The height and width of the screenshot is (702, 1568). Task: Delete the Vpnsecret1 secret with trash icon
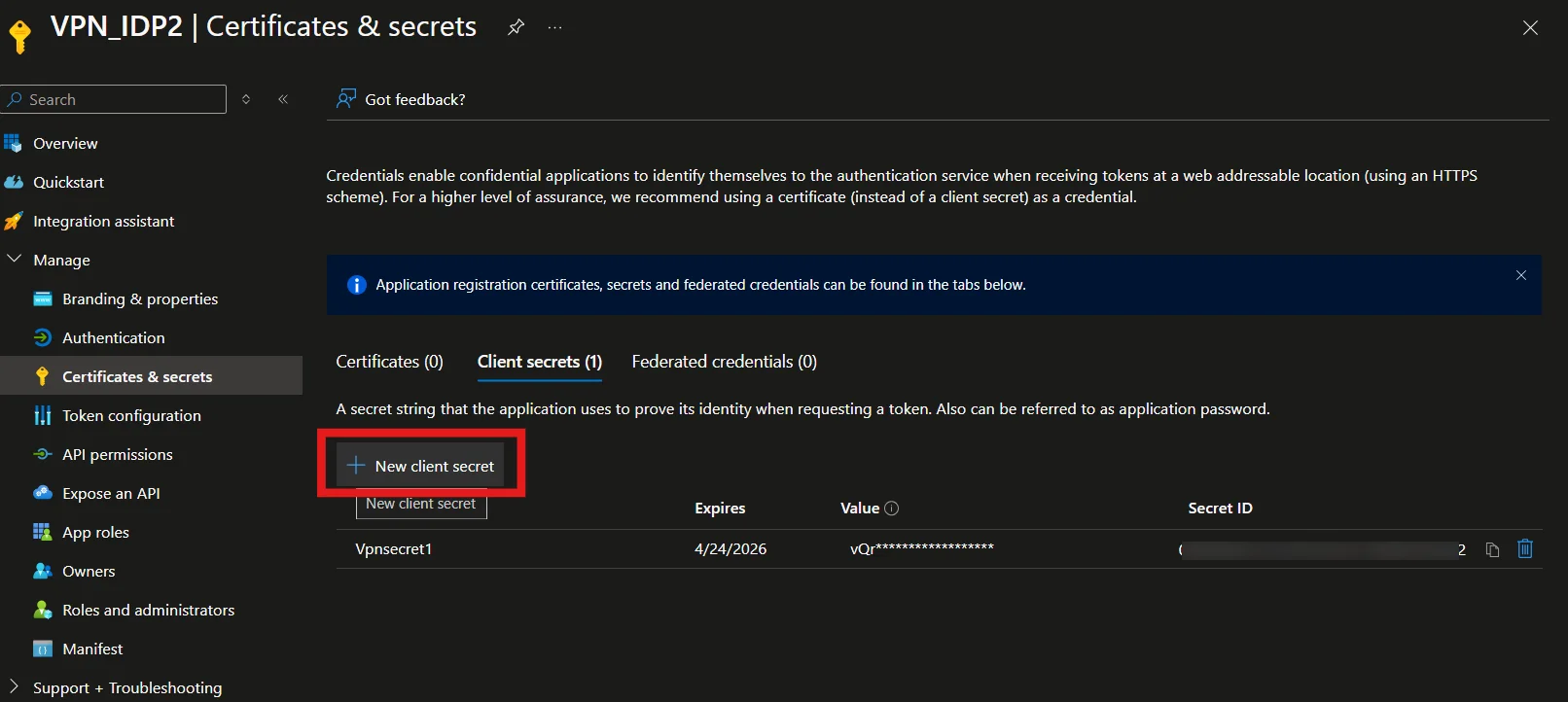(1525, 548)
